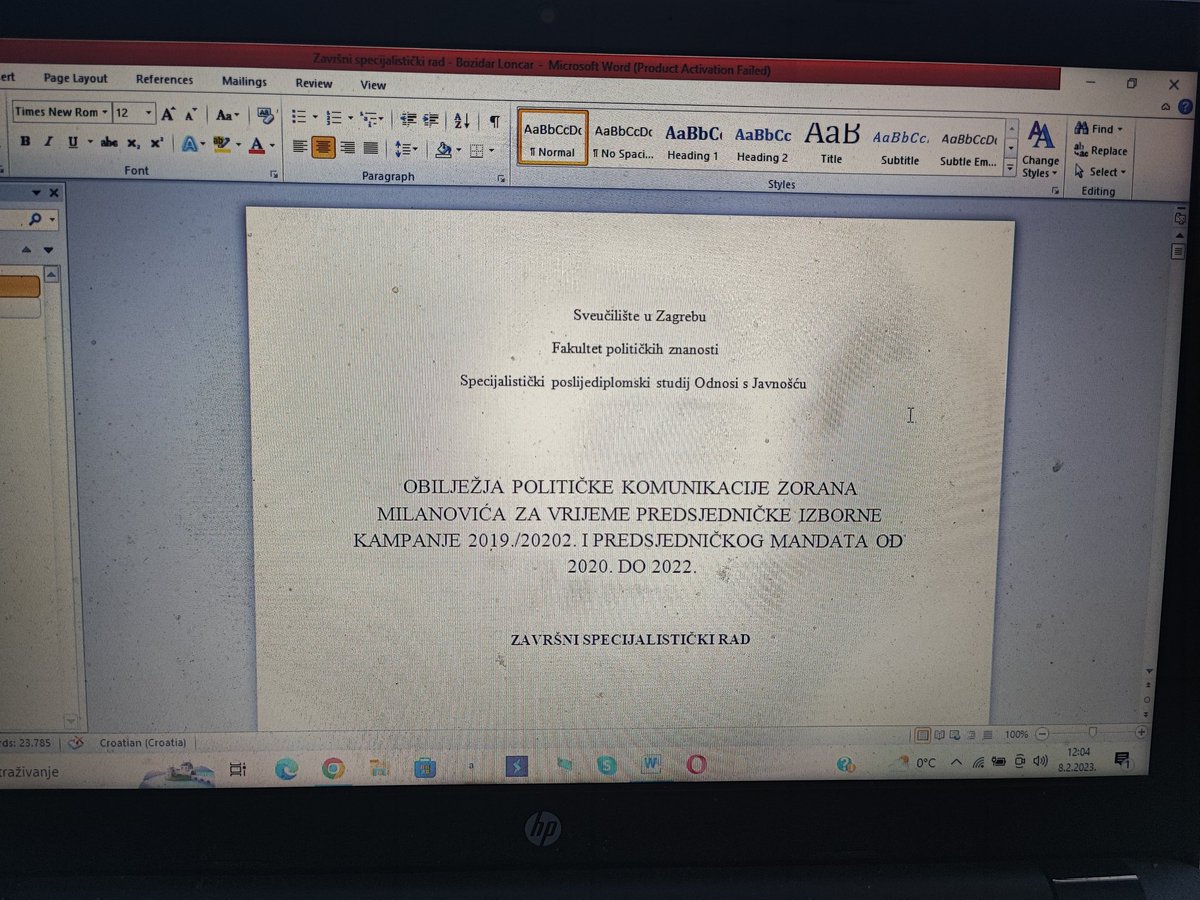Open the Change Styles dropdown
This screenshot has height=900, width=1200.
click(1040, 149)
